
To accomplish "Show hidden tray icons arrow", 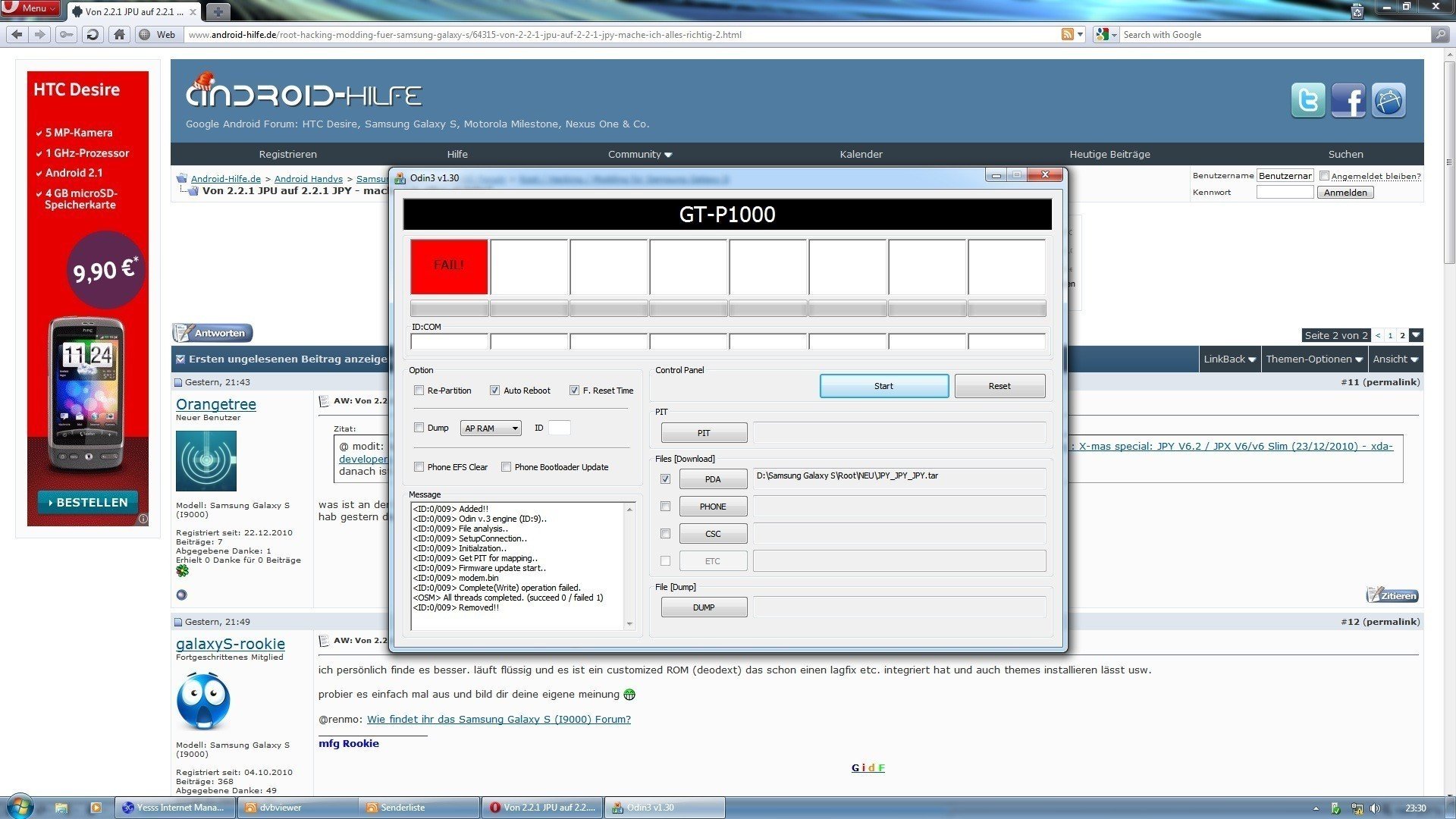I will pos(1316,808).
